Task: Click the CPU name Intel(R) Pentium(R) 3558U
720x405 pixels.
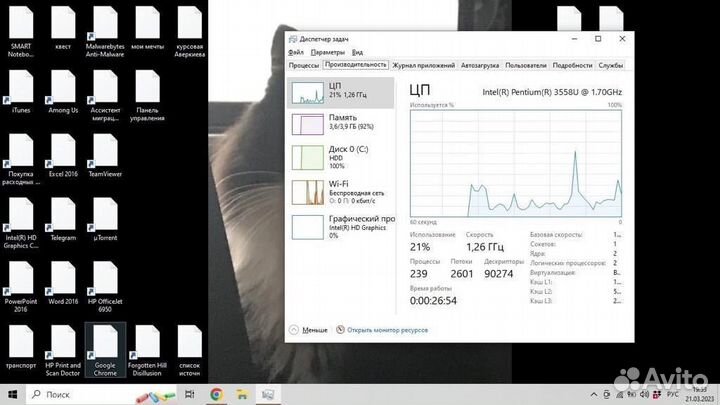Action: coord(552,92)
